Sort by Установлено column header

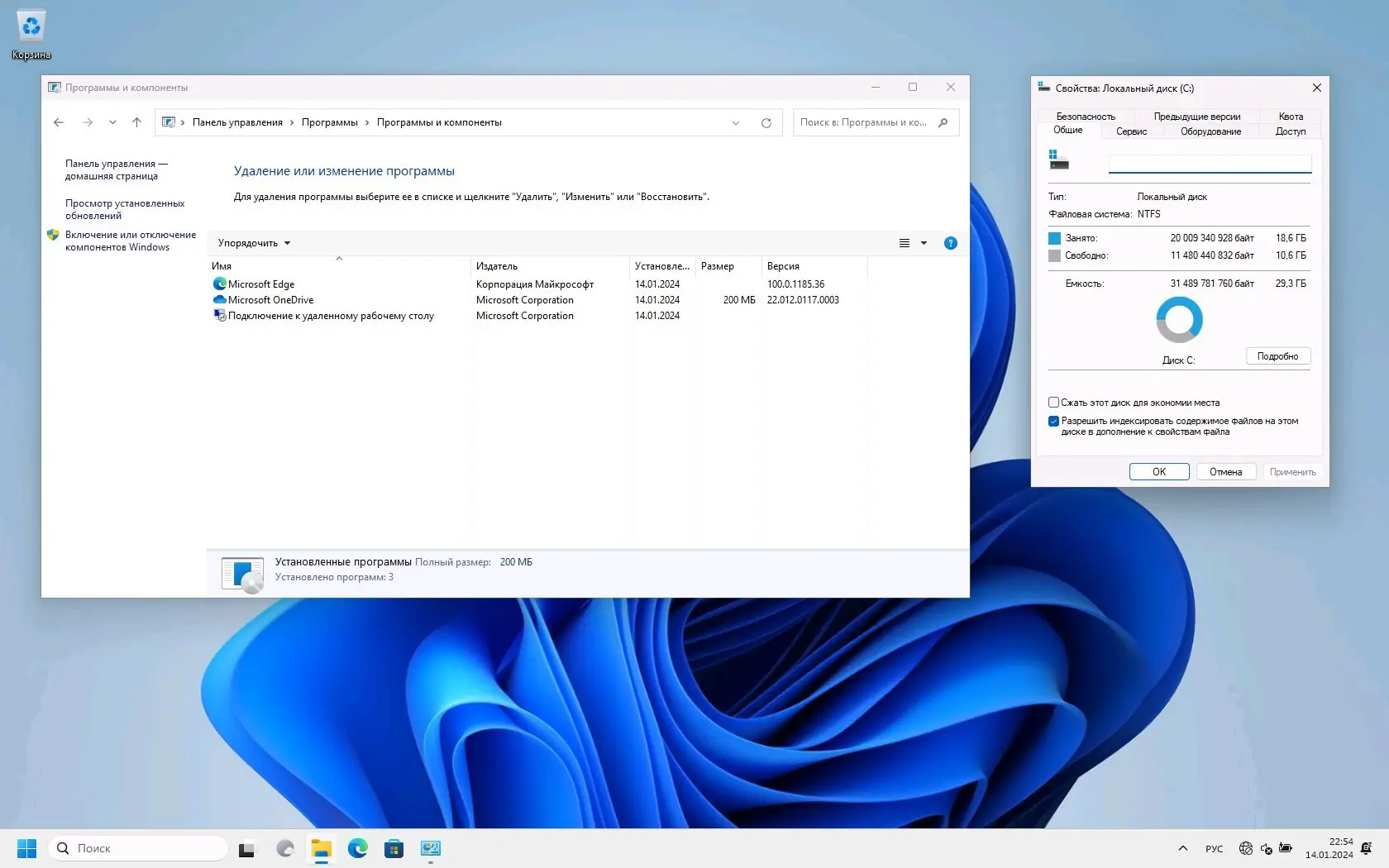[x=662, y=266]
